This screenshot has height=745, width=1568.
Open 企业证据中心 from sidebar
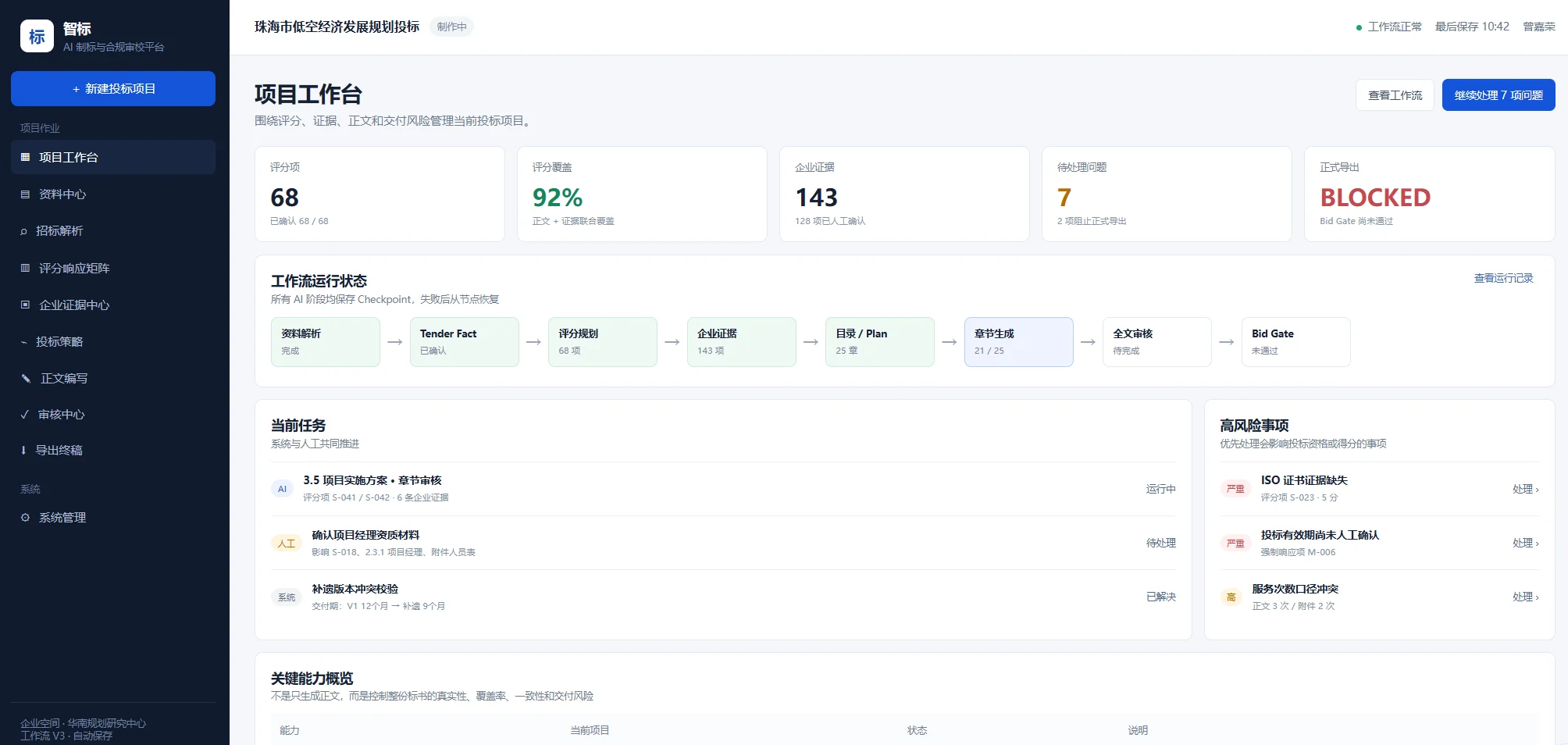113,305
